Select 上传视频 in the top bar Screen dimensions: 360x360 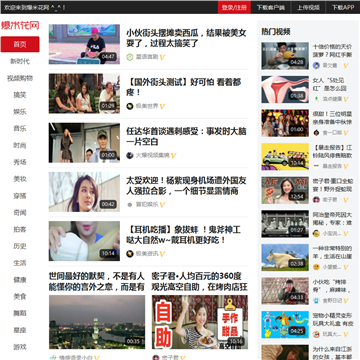308,7
